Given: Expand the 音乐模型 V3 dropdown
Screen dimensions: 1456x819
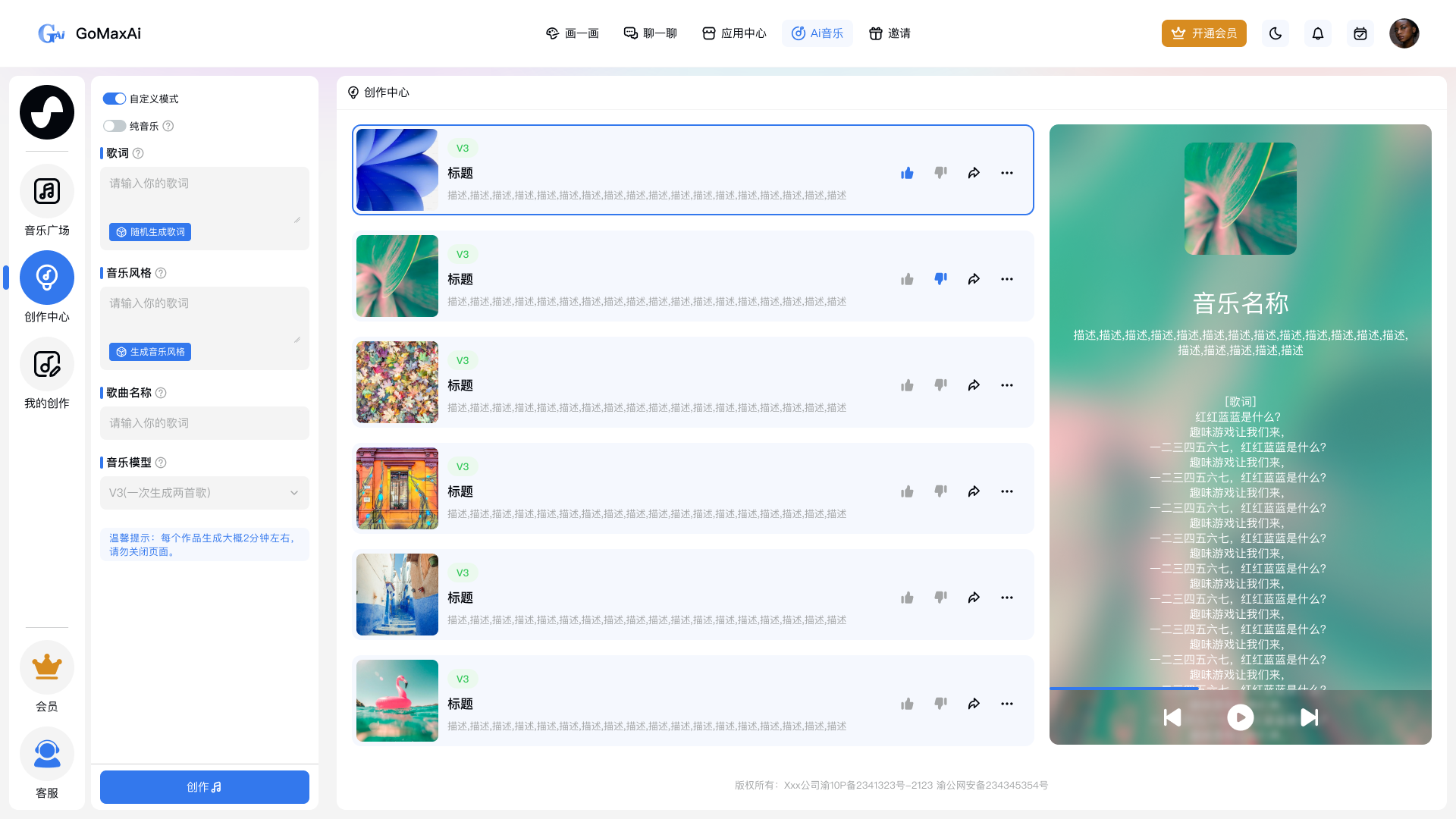Looking at the screenshot, I should coord(205,493).
